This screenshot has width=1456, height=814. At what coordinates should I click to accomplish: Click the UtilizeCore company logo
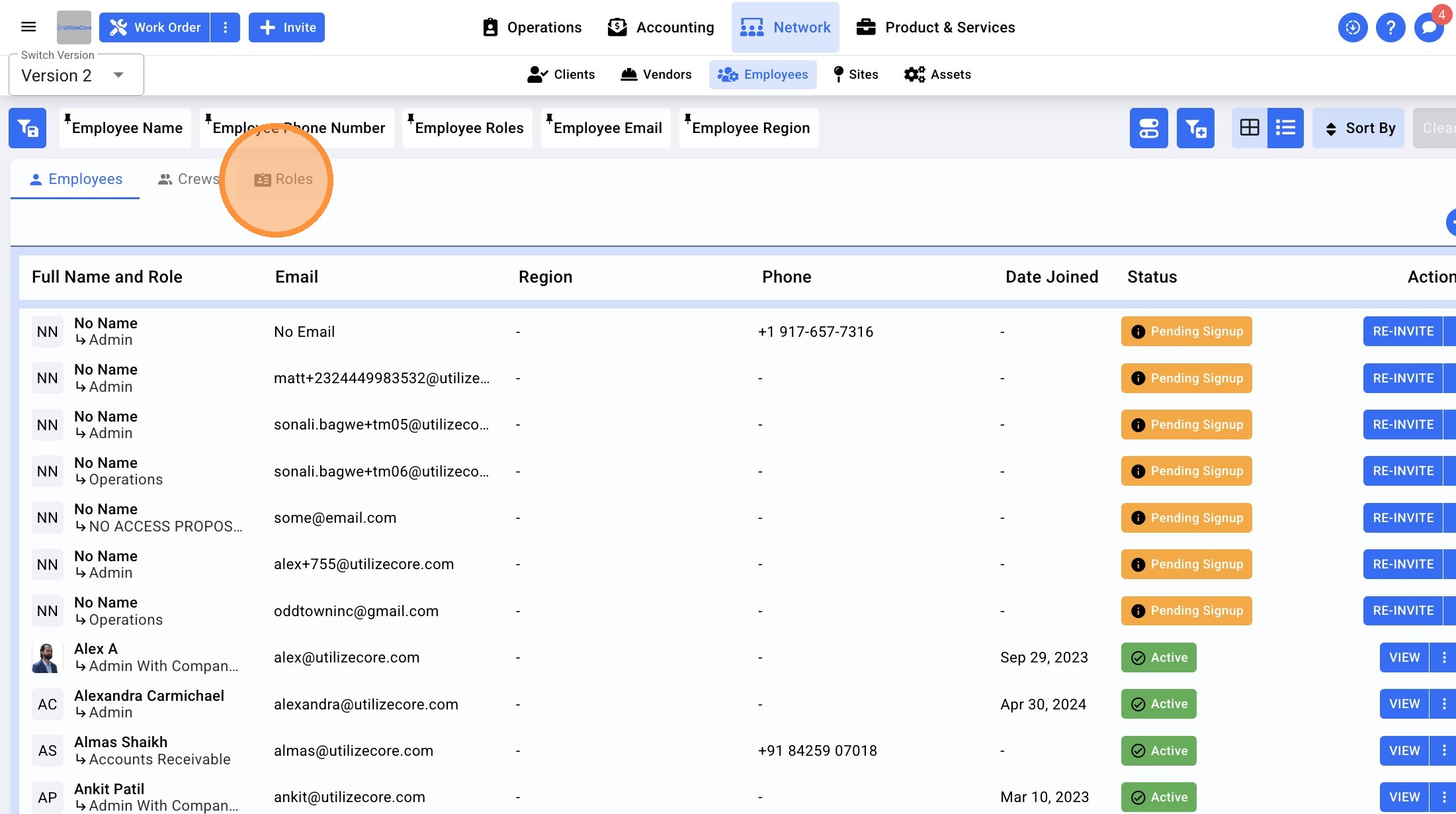click(x=74, y=27)
